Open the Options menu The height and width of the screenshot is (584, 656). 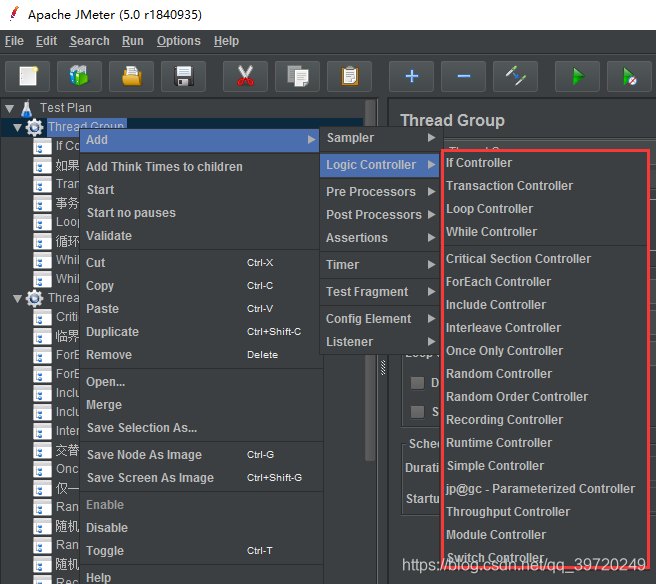point(179,41)
